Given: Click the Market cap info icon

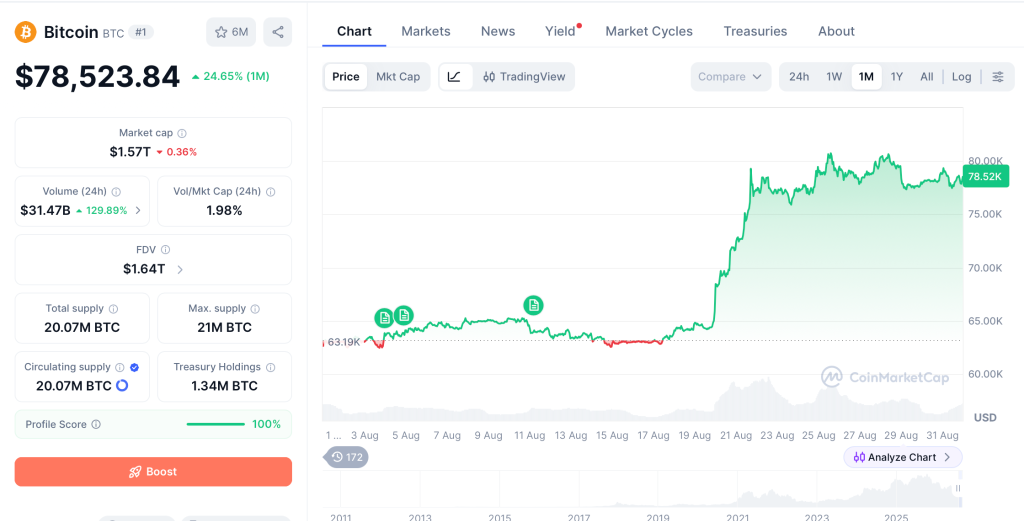Looking at the screenshot, I should (182, 133).
